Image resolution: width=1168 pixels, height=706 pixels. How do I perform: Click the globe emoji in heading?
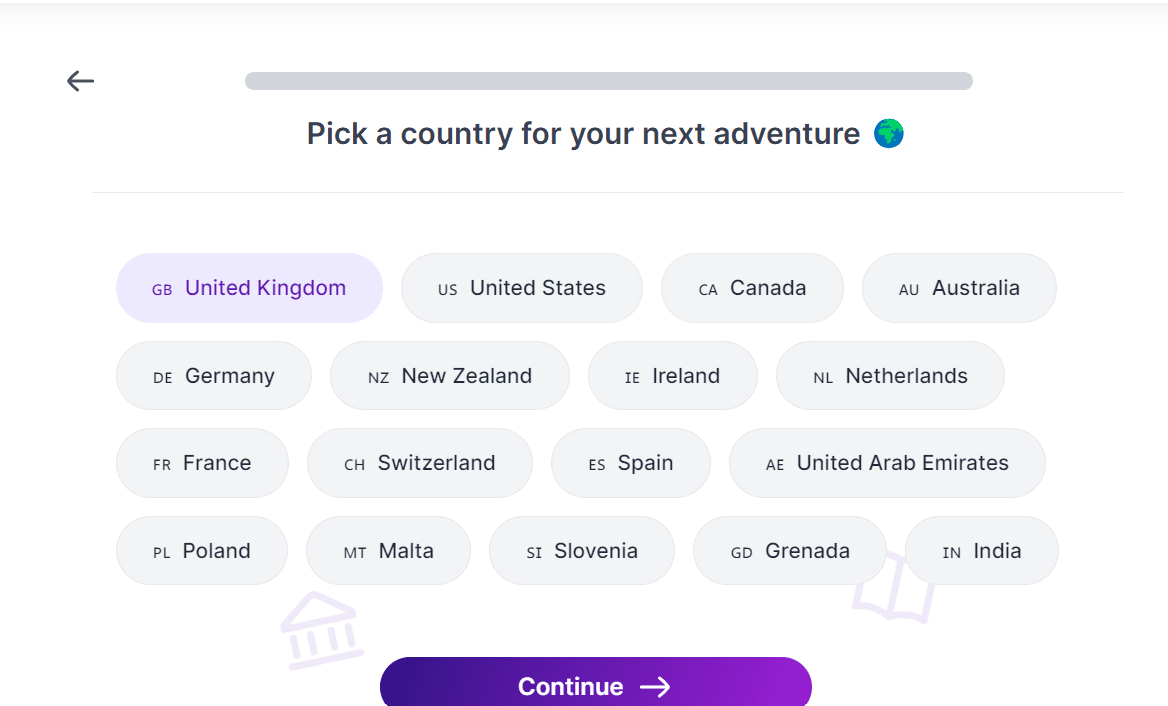pyautogui.click(x=889, y=134)
